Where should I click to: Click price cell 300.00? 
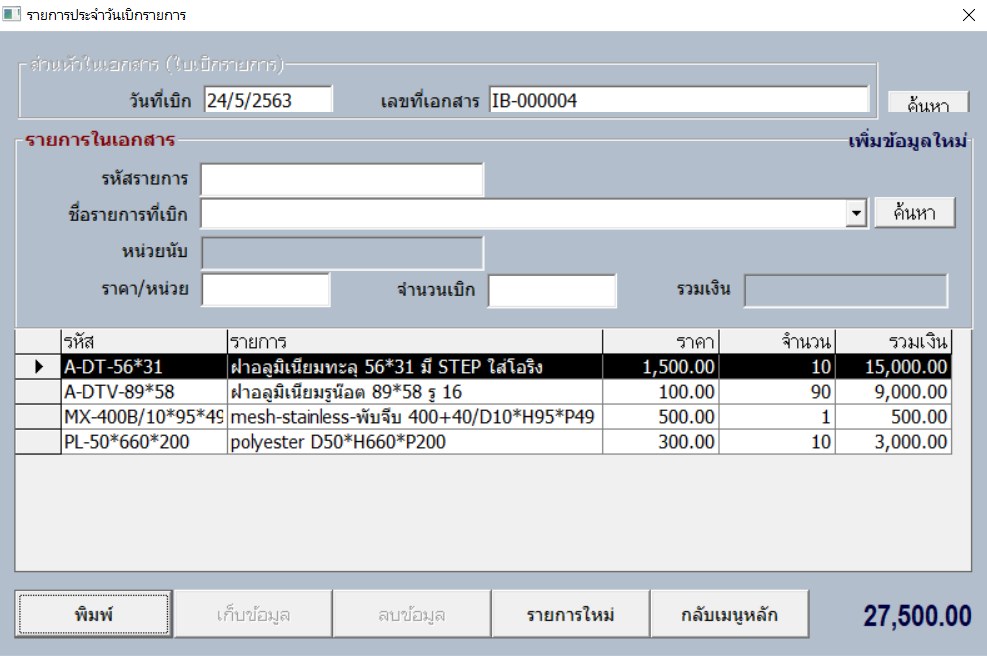660,442
